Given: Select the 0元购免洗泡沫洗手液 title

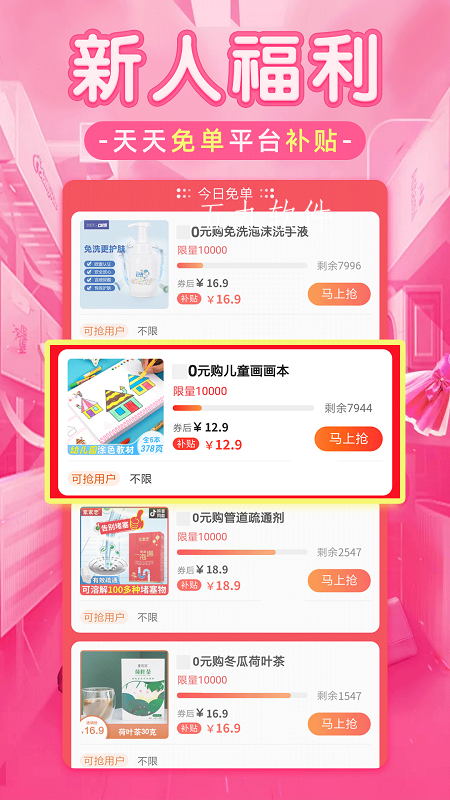Looking at the screenshot, I should tap(250, 232).
